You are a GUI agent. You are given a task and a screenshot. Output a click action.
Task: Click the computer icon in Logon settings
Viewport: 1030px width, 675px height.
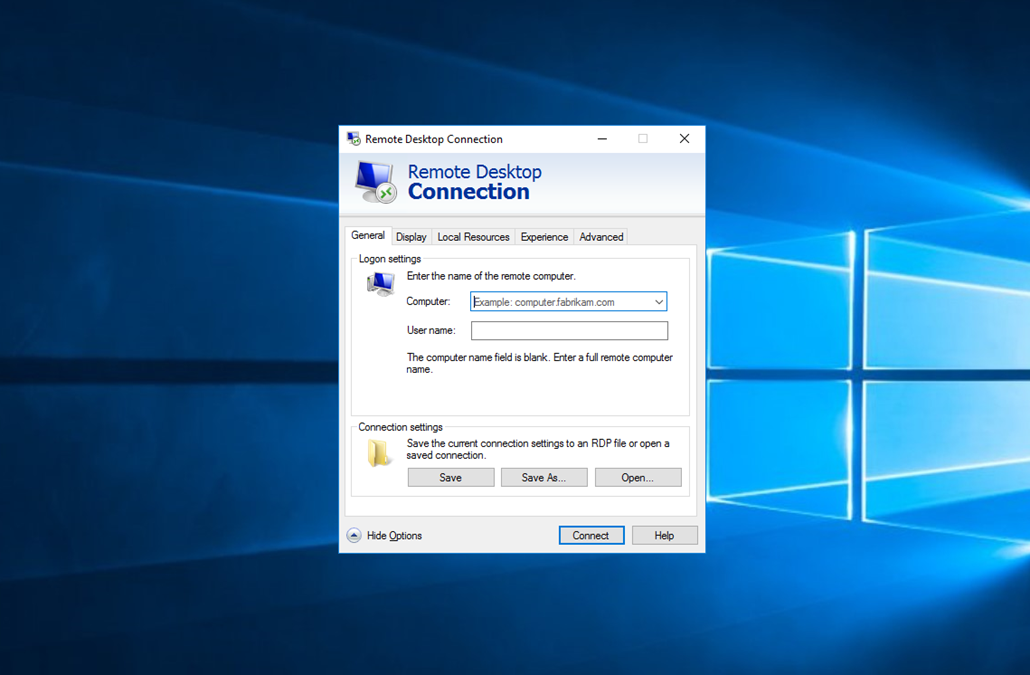point(380,285)
